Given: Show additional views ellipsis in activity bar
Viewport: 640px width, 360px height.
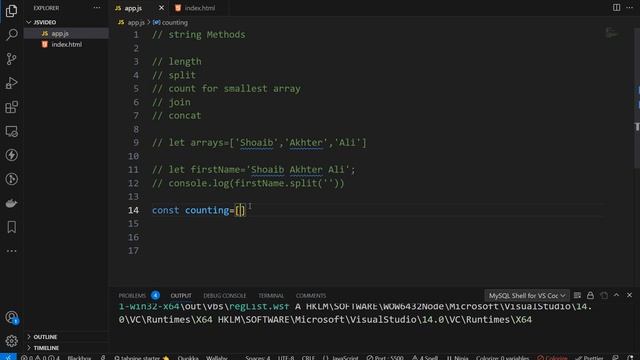Looking at the screenshot, I should tap(11, 251).
